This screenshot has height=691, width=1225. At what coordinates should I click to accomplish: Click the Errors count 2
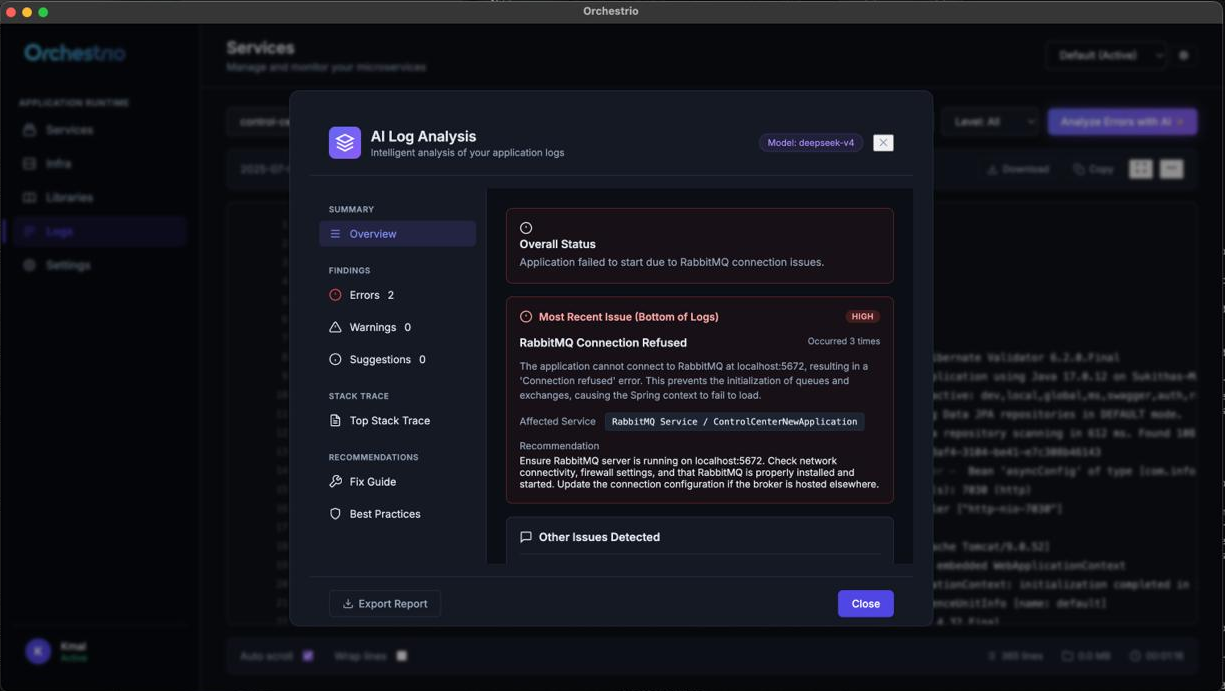(x=391, y=295)
